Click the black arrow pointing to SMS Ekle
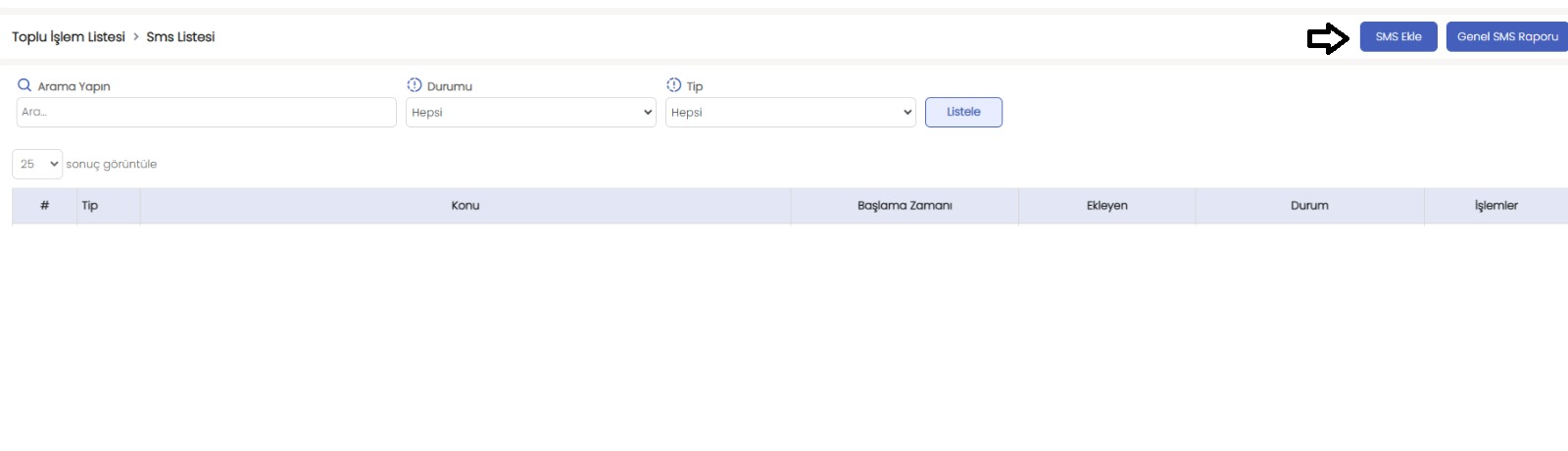Viewport: 1568px width, 451px height. point(1328,38)
